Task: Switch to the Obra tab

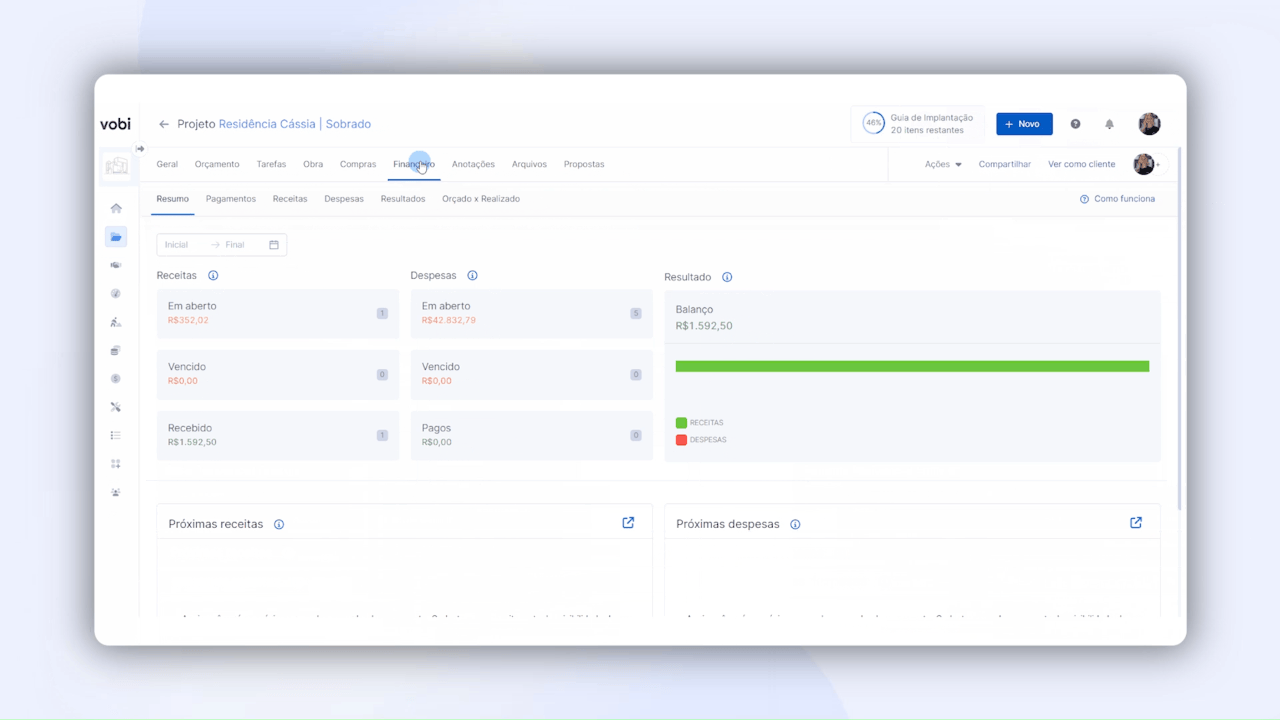Action: point(313,164)
